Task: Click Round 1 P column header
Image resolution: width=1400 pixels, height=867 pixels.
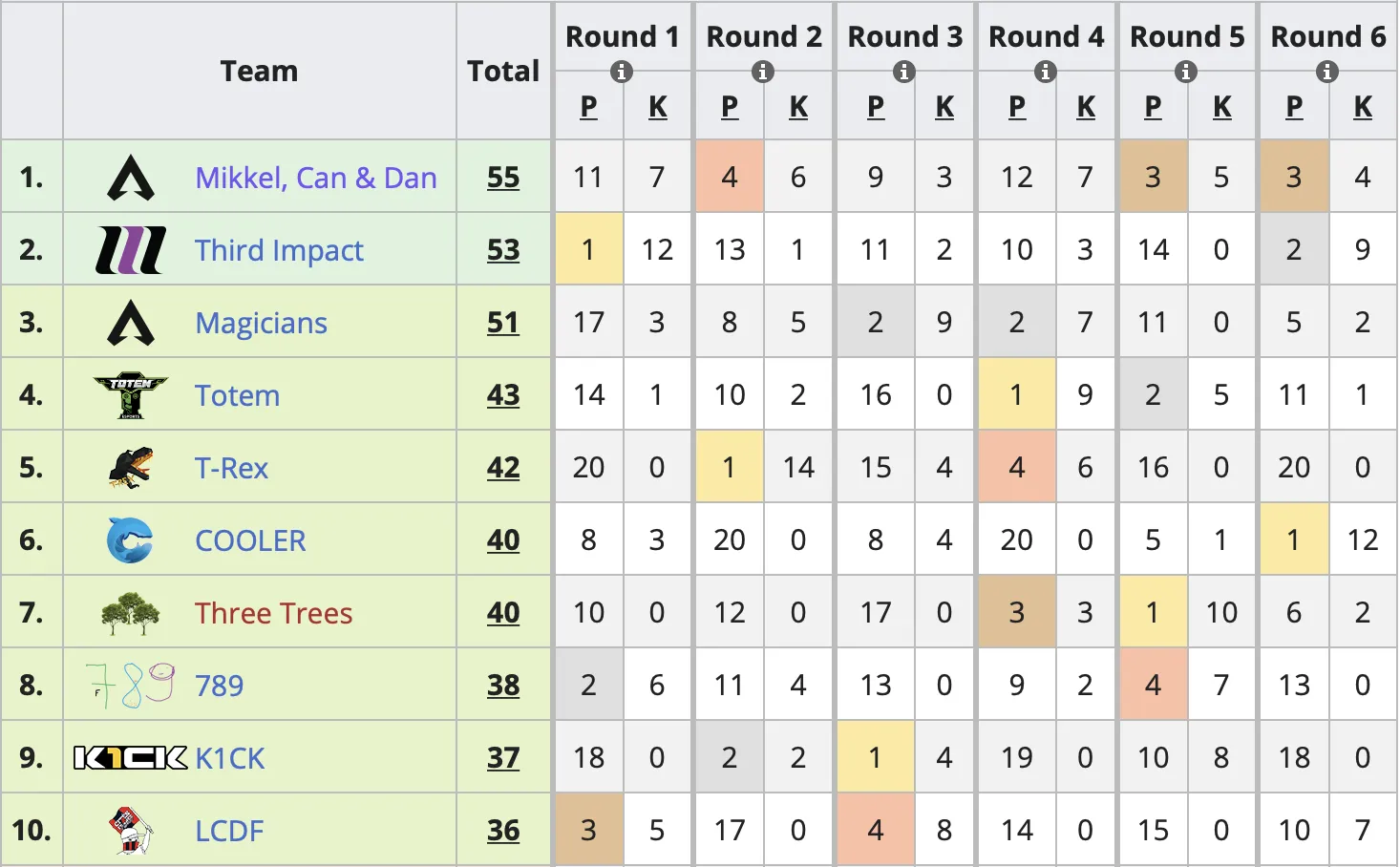Action: click(x=588, y=107)
